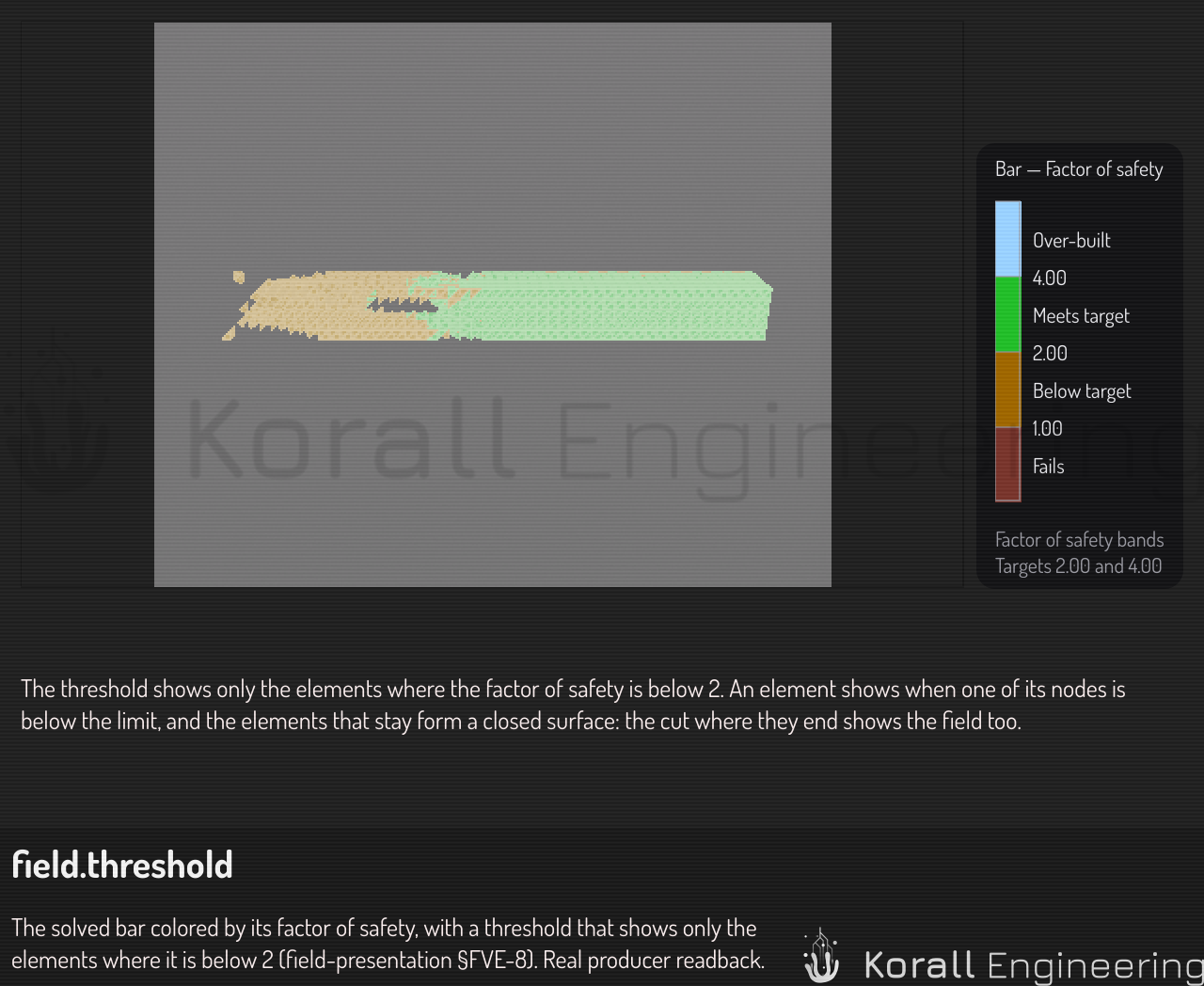Pick the dark red Fails legend swatch

point(1007,465)
